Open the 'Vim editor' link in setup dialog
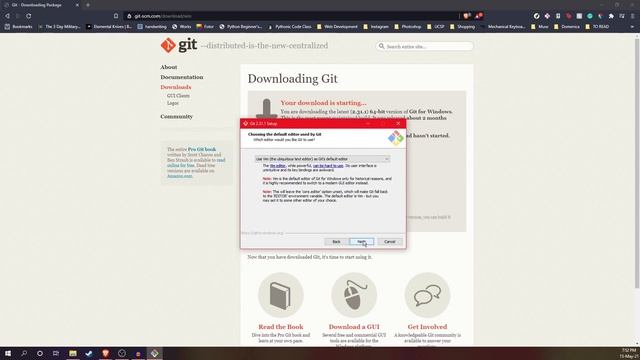 [278, 166]
